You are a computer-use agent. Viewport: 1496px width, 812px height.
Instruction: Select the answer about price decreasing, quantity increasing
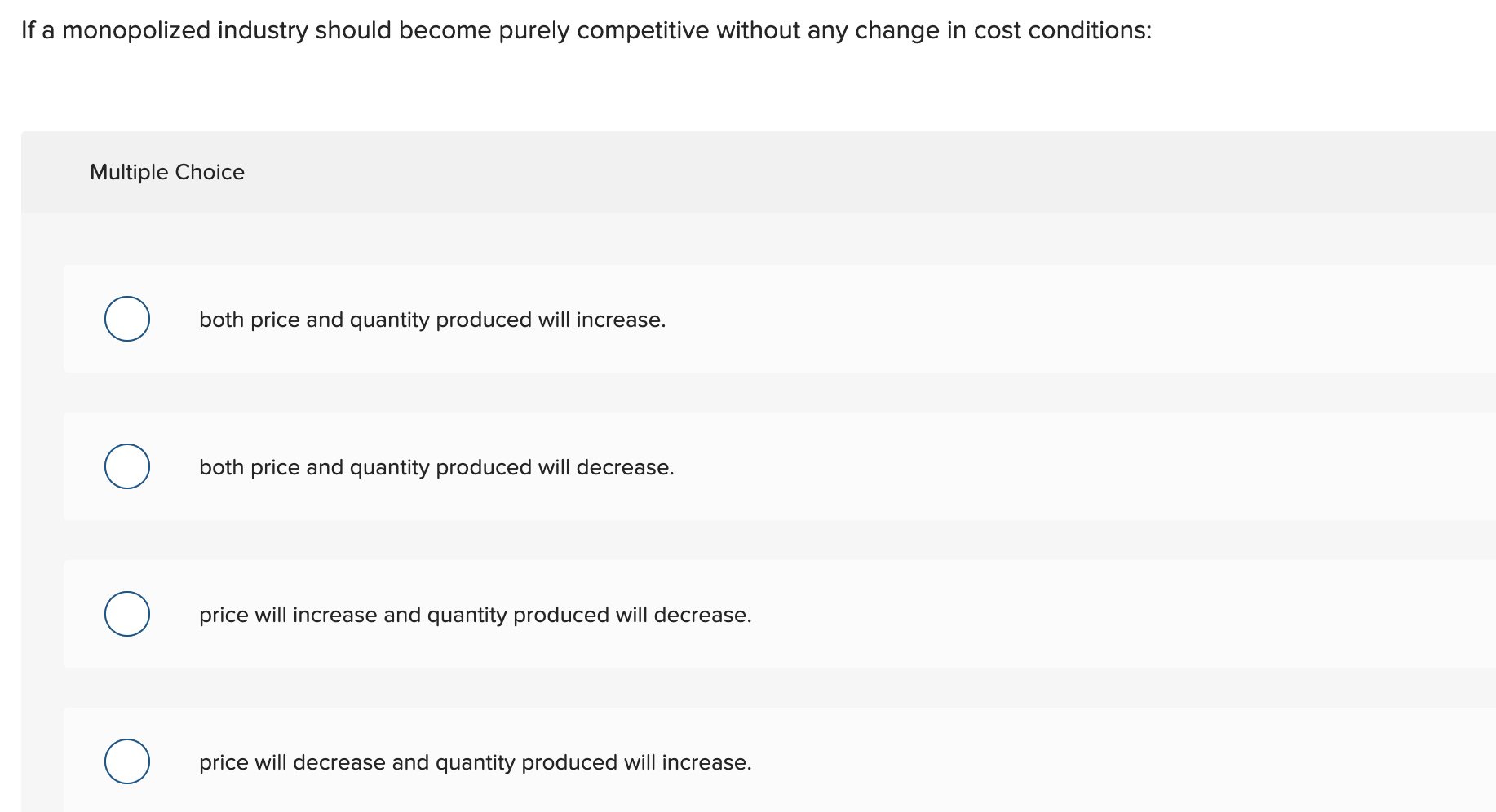pyautogui.click(x=475, y=762)
